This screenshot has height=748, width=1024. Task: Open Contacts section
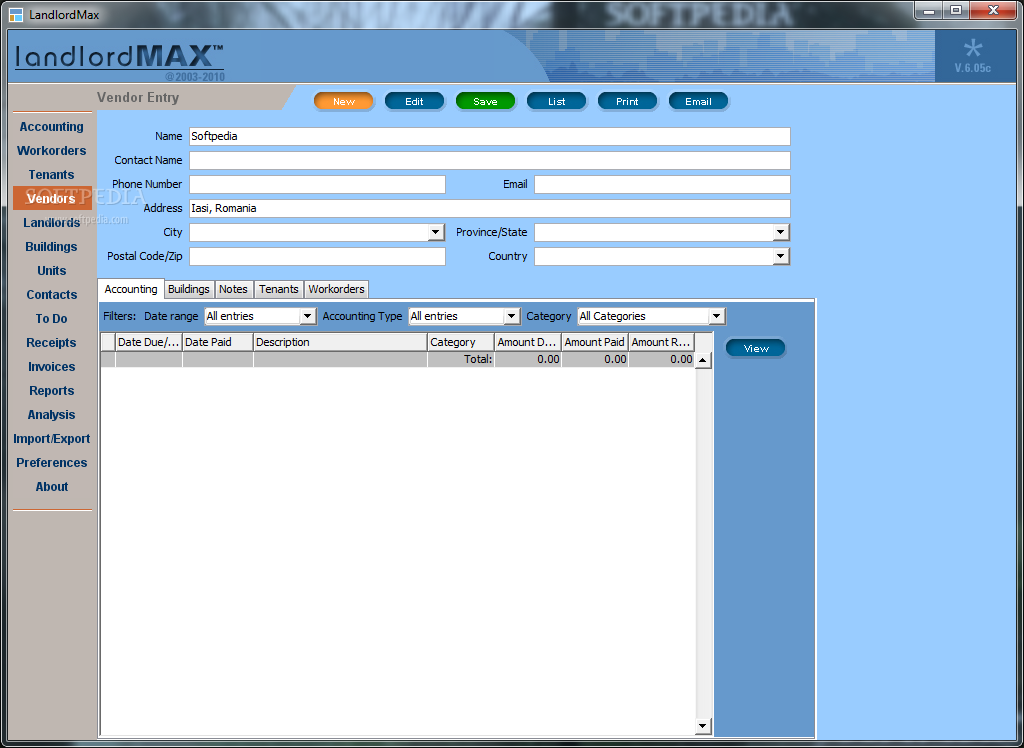(x=52, y=295)
